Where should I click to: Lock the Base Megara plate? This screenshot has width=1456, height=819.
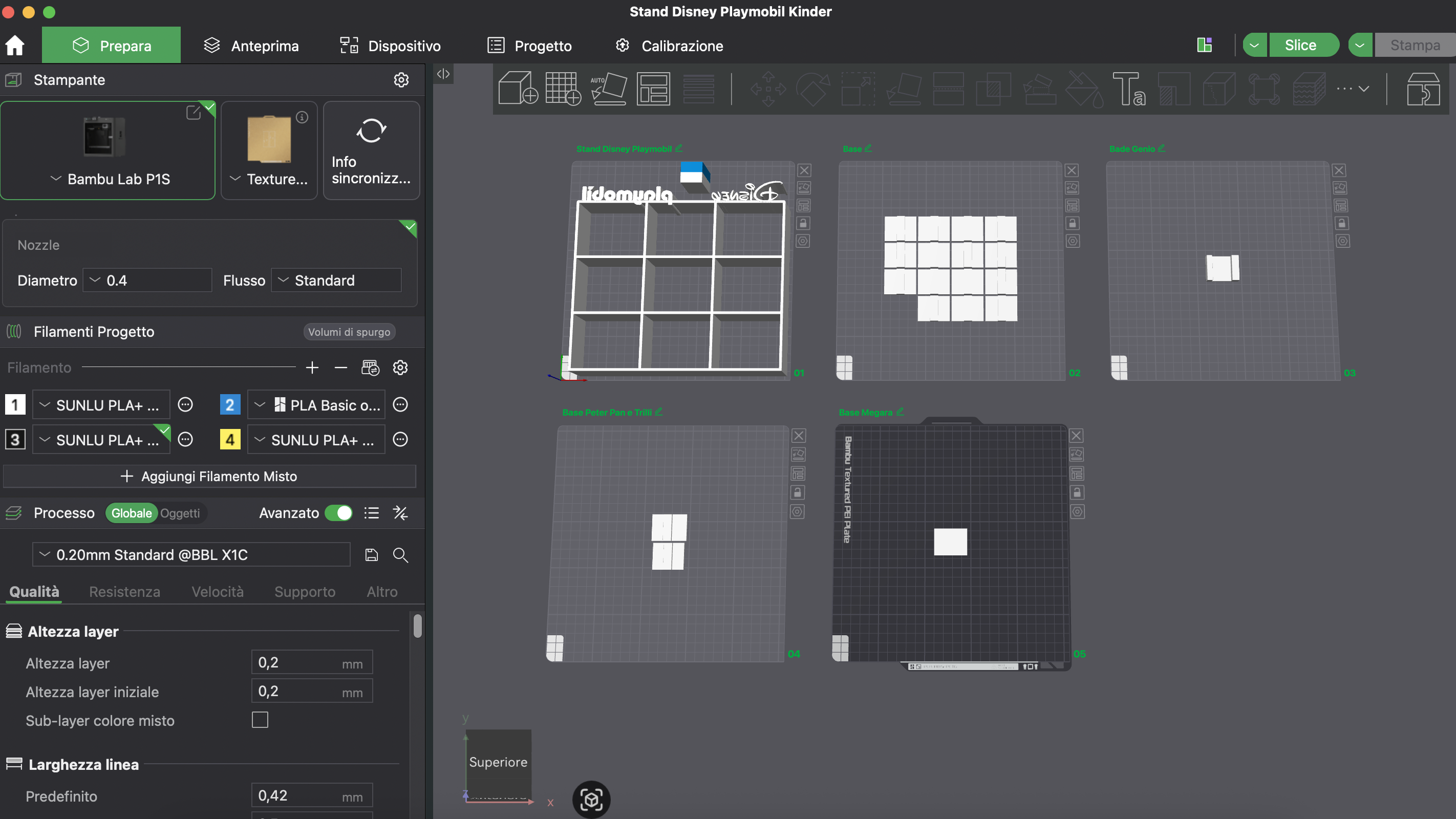(x=1077, y=492)
